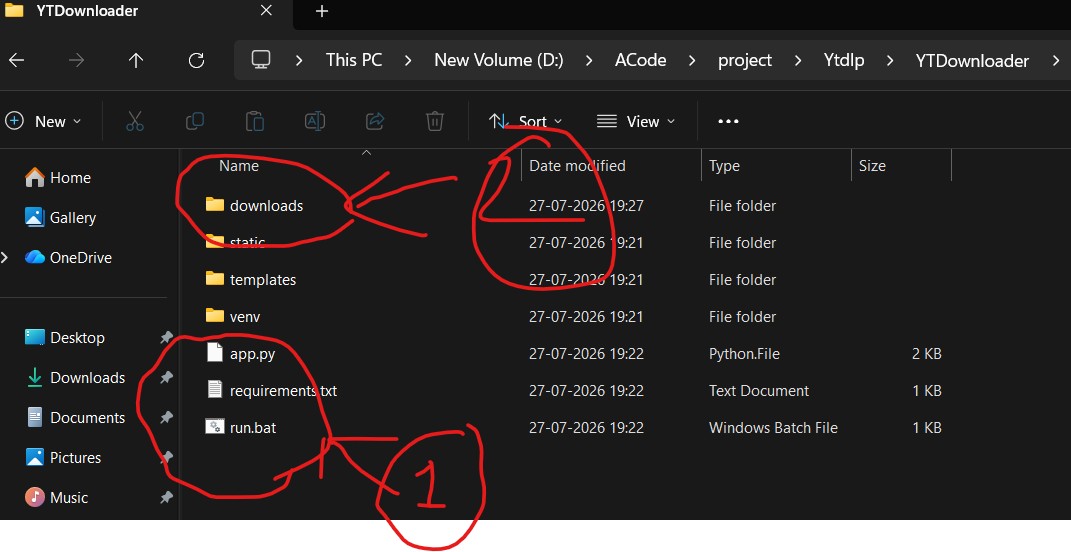Click YTDownloader in breadcrumb path
The image size is (1071, 552).
[972, 61]
